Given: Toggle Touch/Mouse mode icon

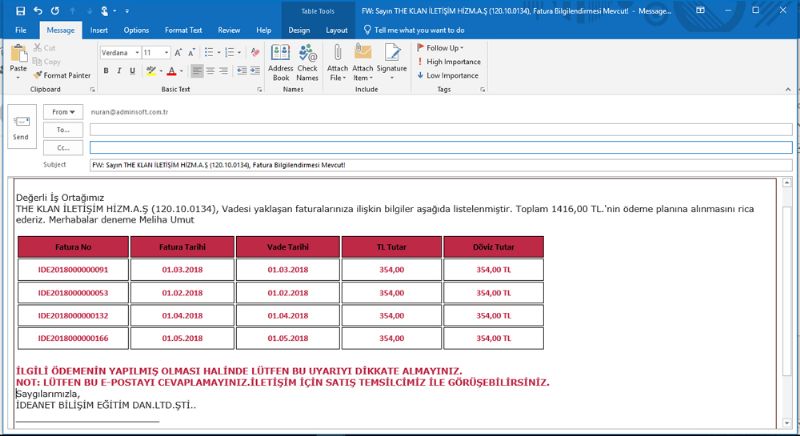Looking at the screenshot, I should [105, 11].
